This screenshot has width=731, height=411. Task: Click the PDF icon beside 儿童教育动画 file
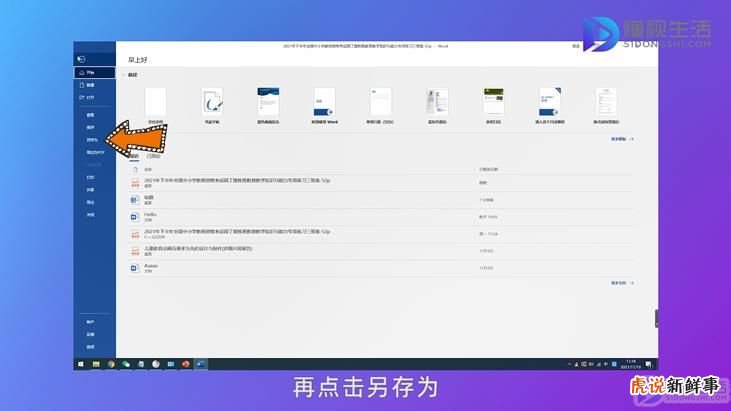click(135, 251)
